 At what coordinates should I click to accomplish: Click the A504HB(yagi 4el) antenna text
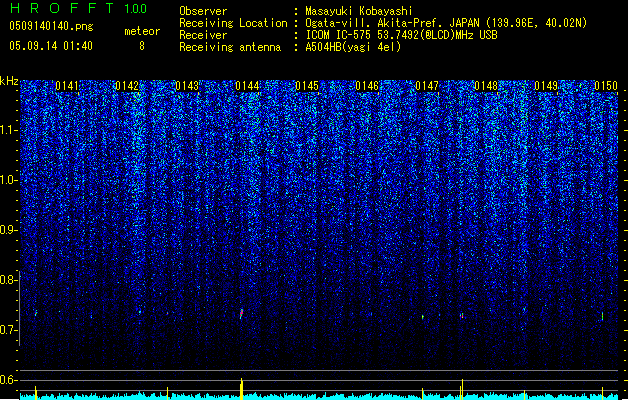click(353, 47)
